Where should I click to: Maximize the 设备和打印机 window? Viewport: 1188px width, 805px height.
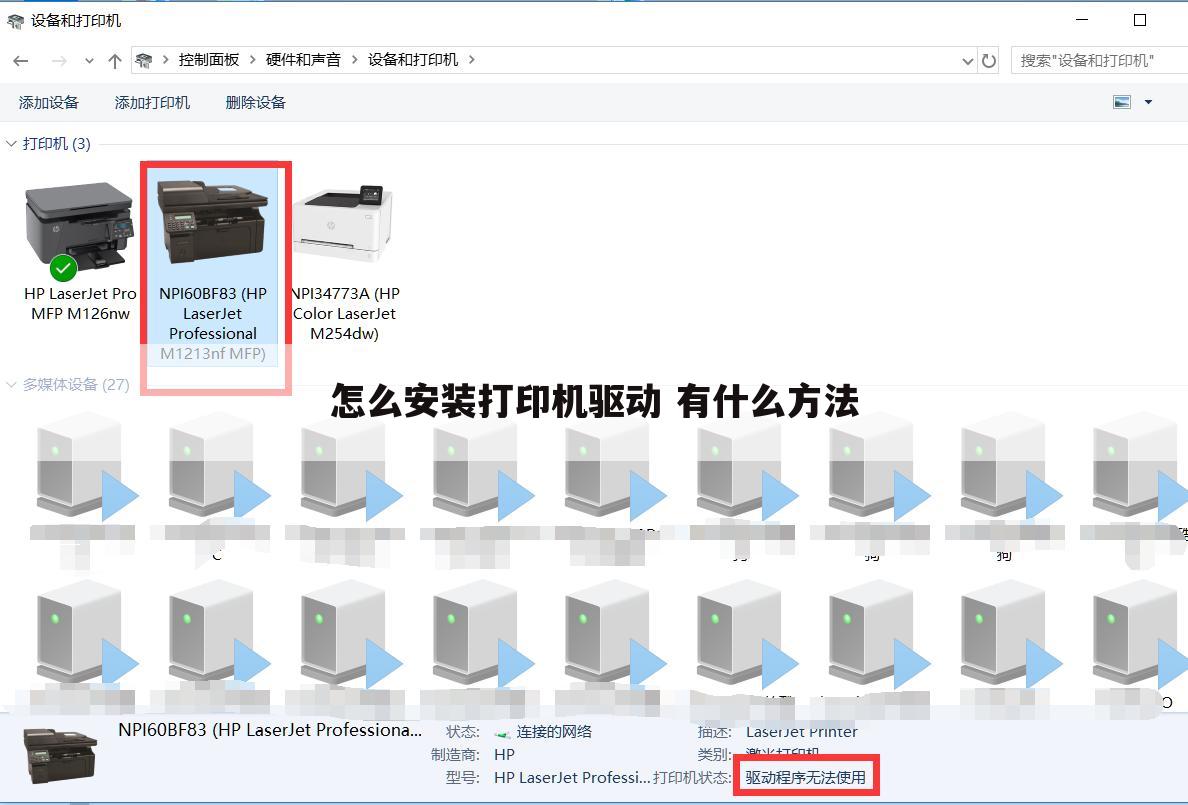(1140, 20)
